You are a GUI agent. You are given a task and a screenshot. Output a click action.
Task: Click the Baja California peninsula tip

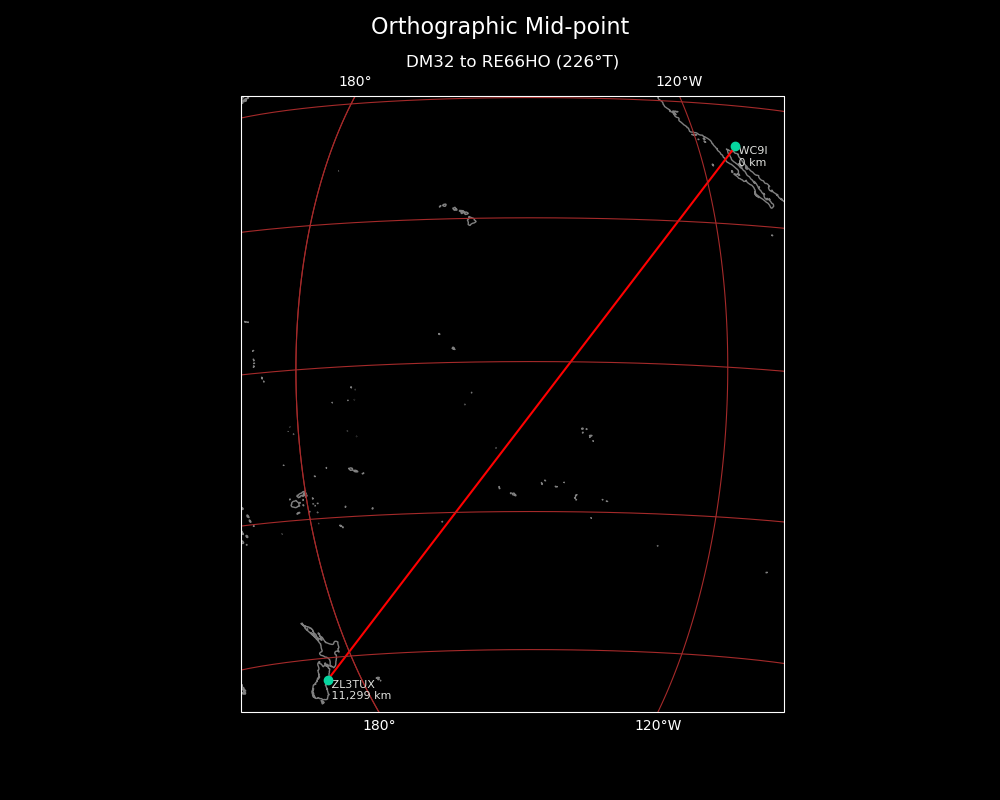(770, 204)
